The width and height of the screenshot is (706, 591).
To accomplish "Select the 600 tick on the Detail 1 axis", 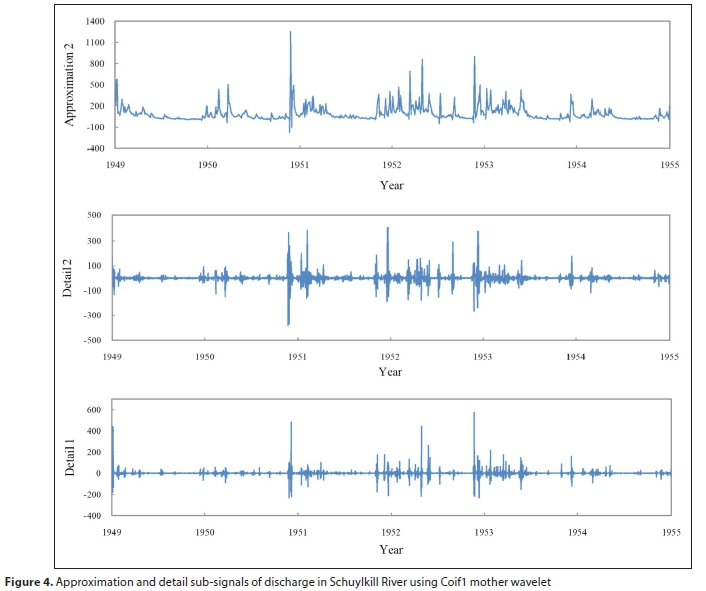I will 95,410.
